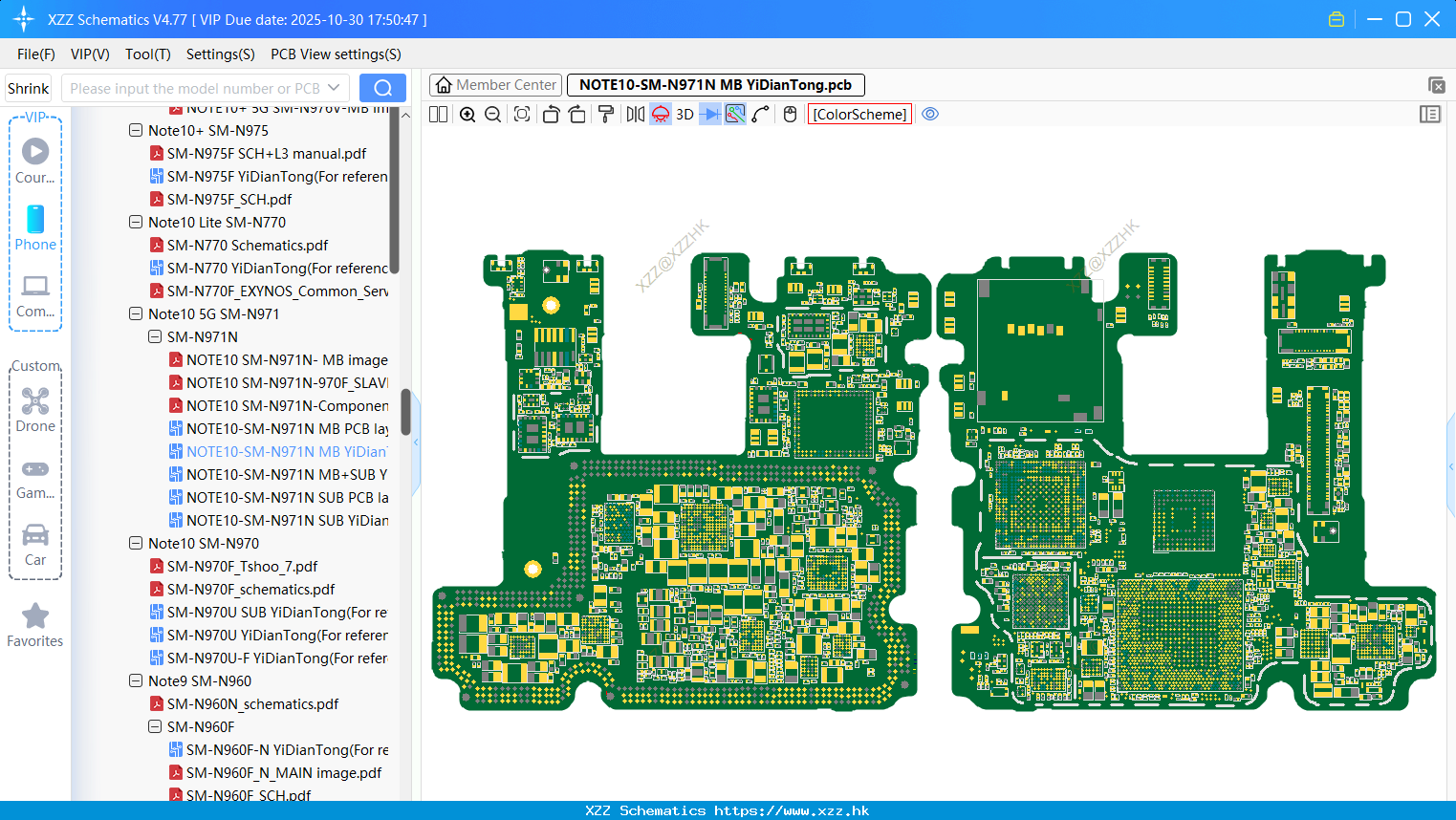Open SM-N975F SCH+L3 manual.pdf
The width and height of the screenshot is (1456, 820).
pos(267,153)
